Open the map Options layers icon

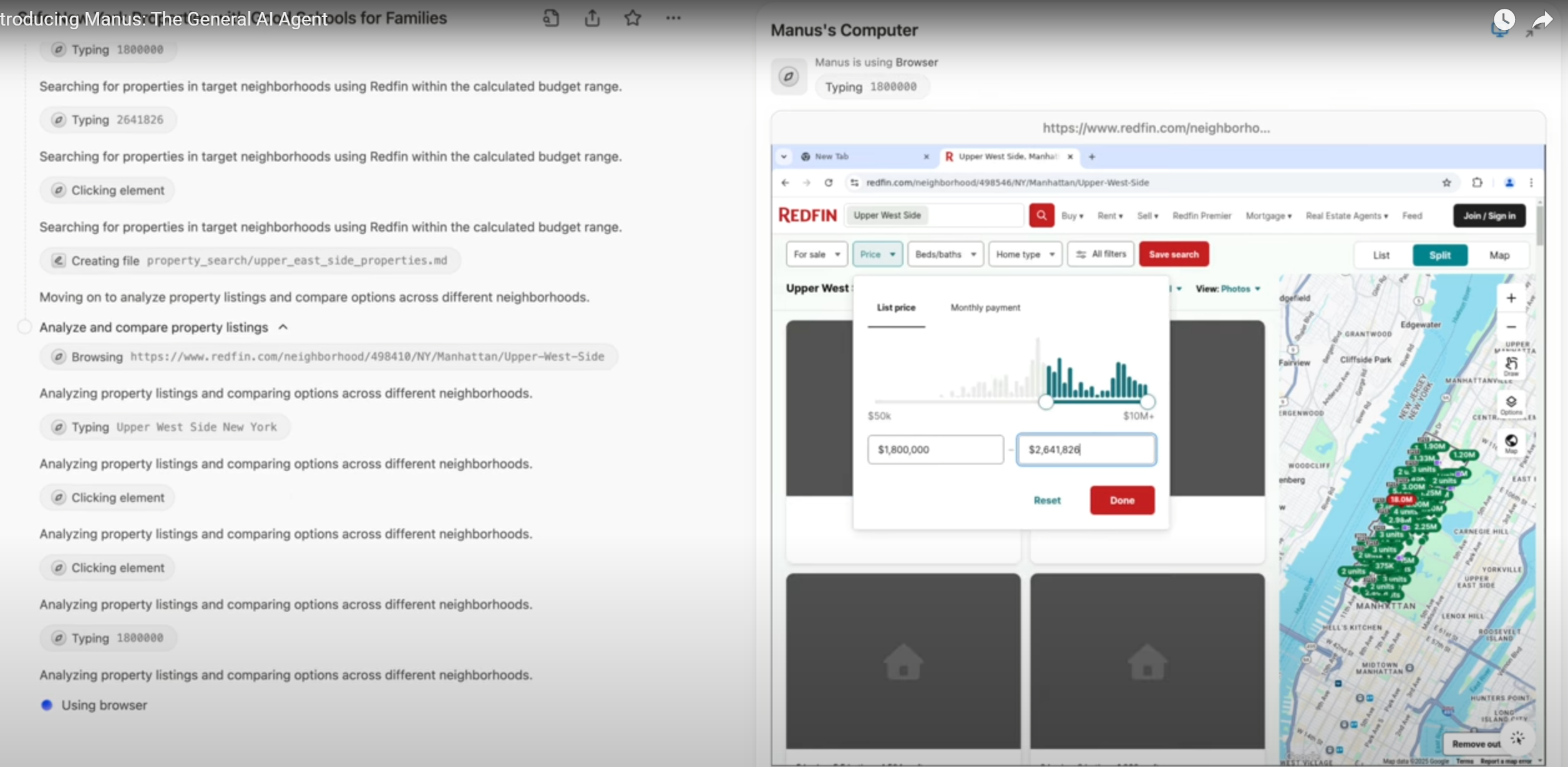click(x=1511, y=404)
